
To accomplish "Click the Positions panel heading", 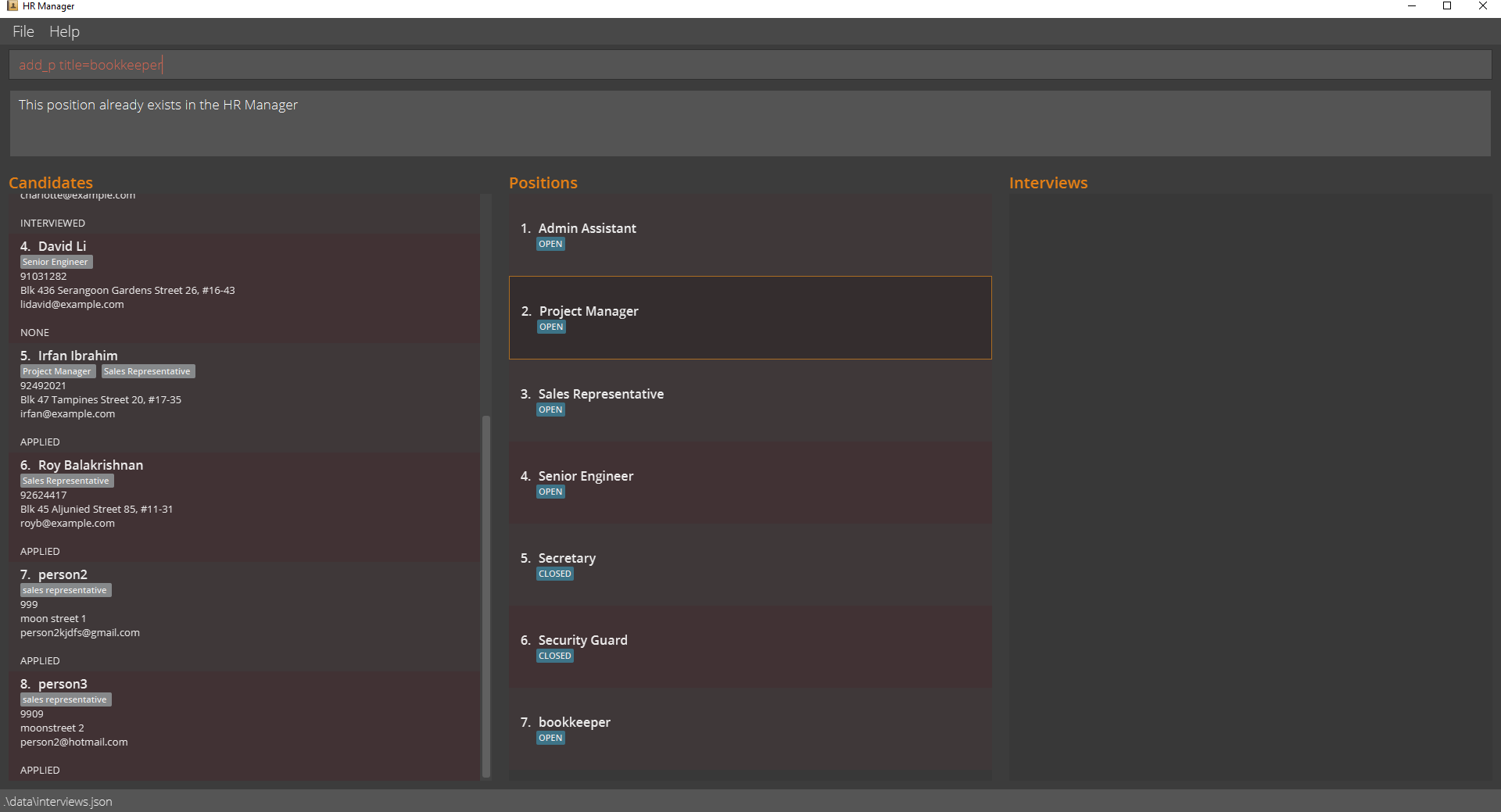I will (543, 183).
